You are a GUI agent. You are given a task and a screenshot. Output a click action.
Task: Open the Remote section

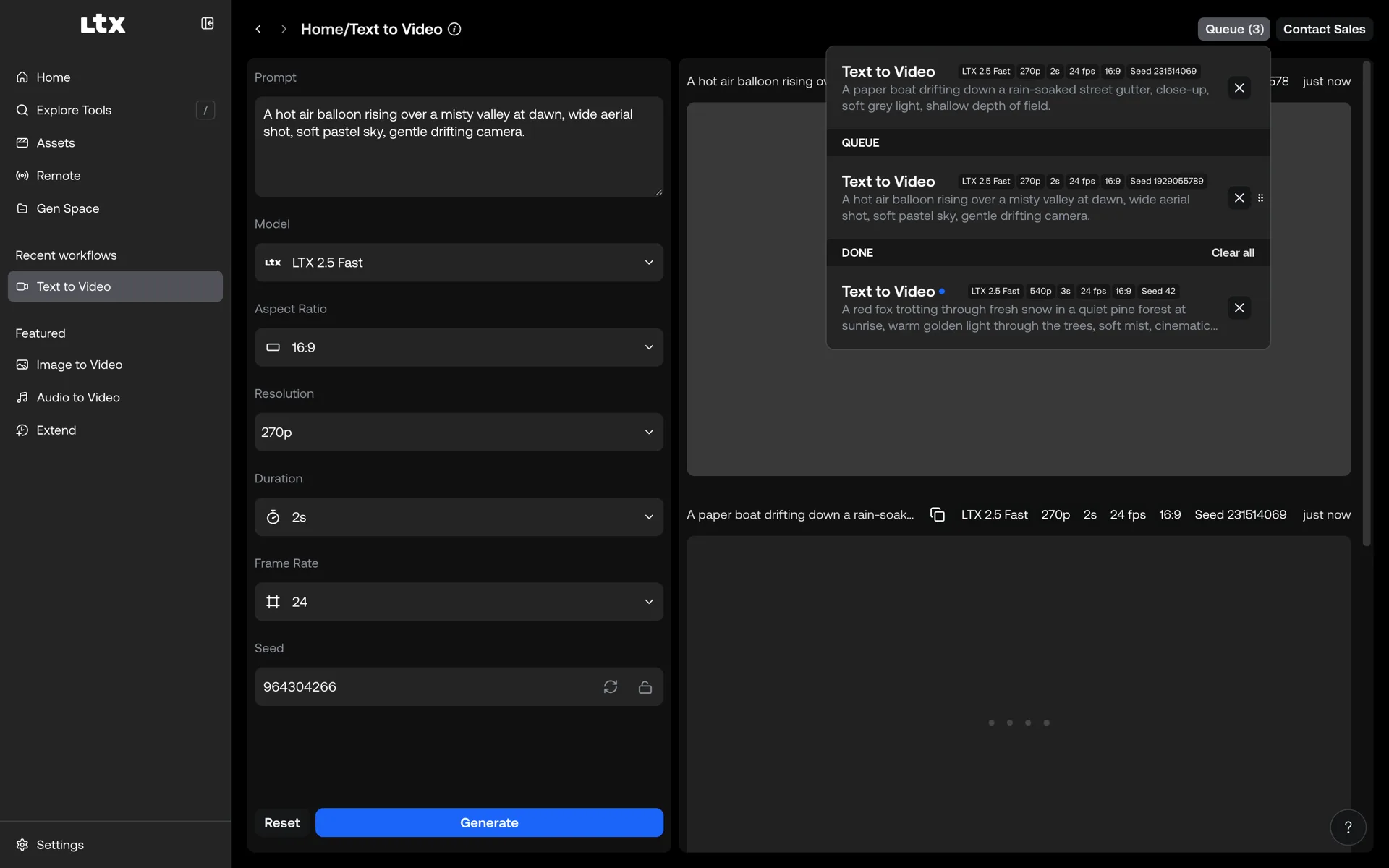[x=116, y=176]
